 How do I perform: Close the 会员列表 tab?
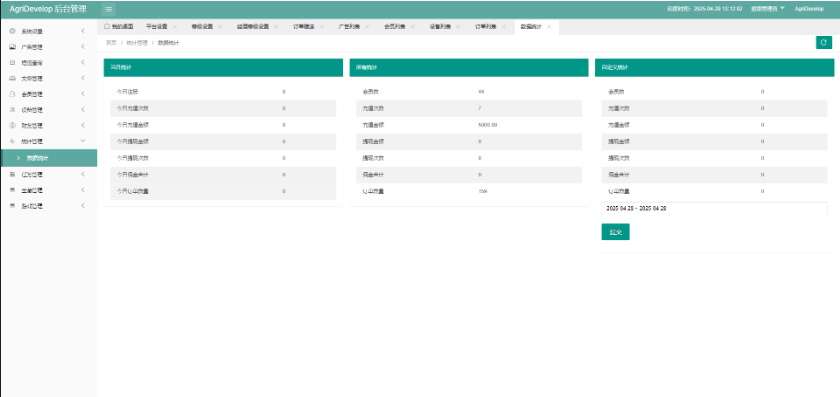412,26
